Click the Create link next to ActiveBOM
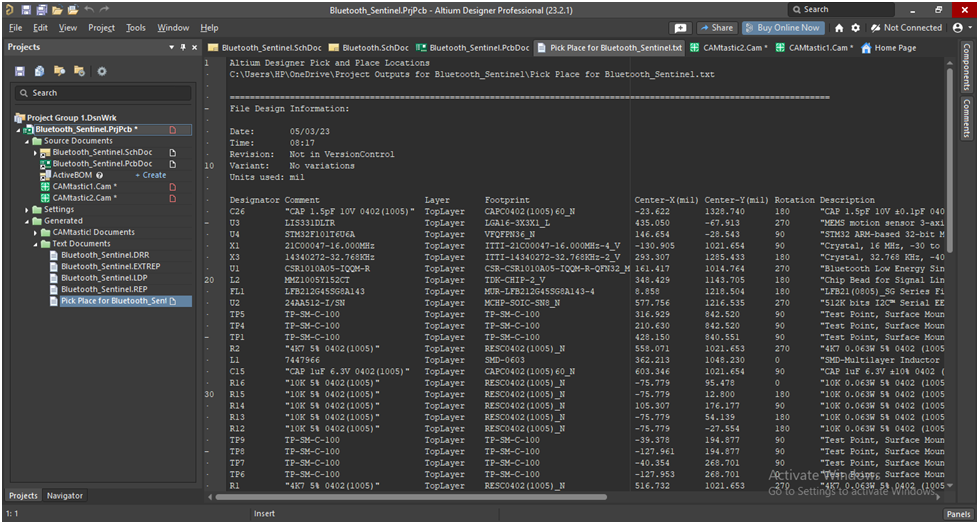 point(151,175)
